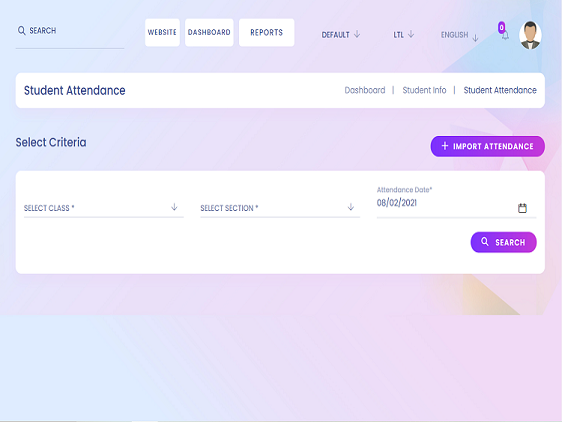Follow the Dashboard breadcrumb link

(x=365, y=90)
